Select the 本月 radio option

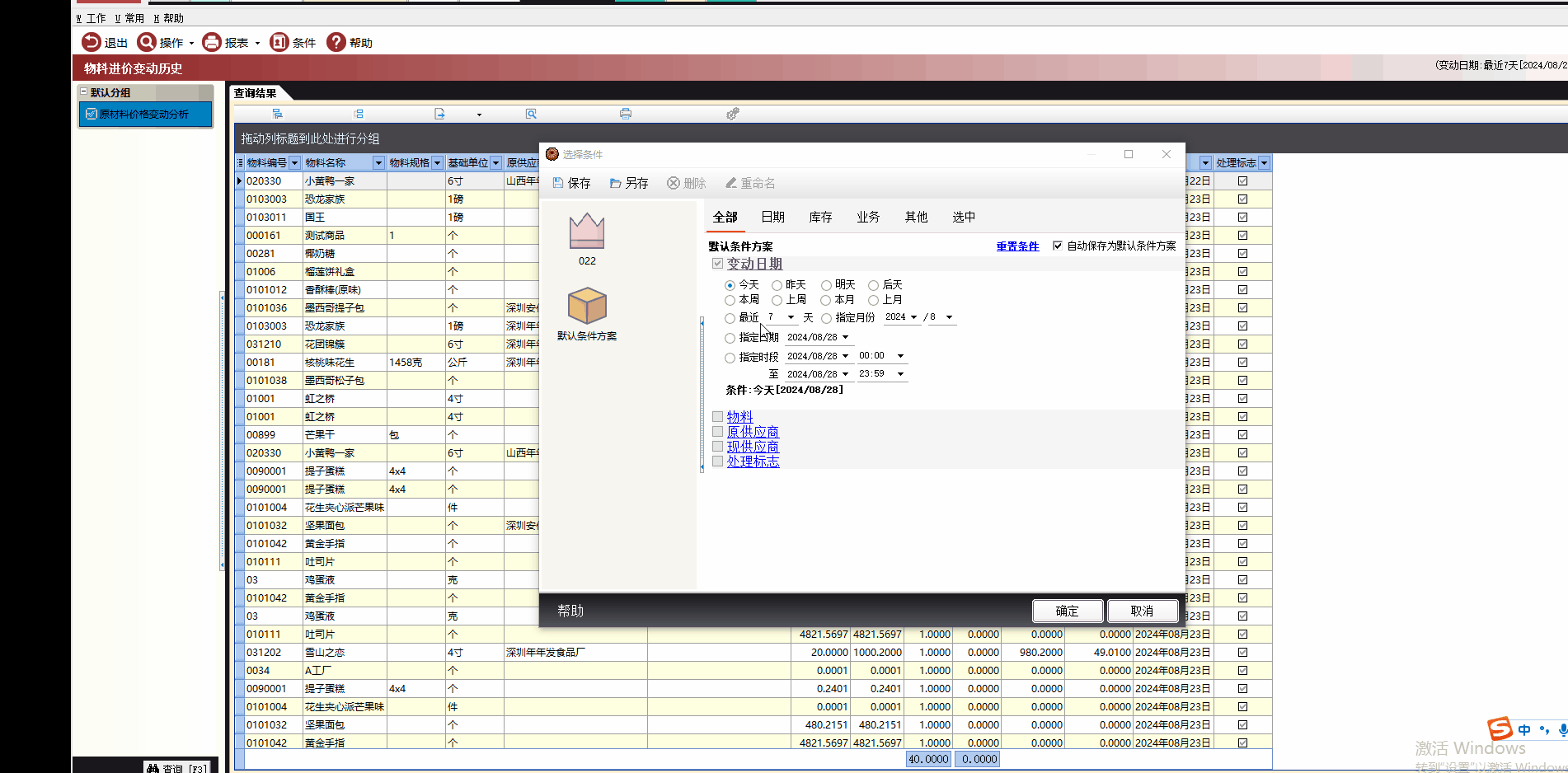825,300
